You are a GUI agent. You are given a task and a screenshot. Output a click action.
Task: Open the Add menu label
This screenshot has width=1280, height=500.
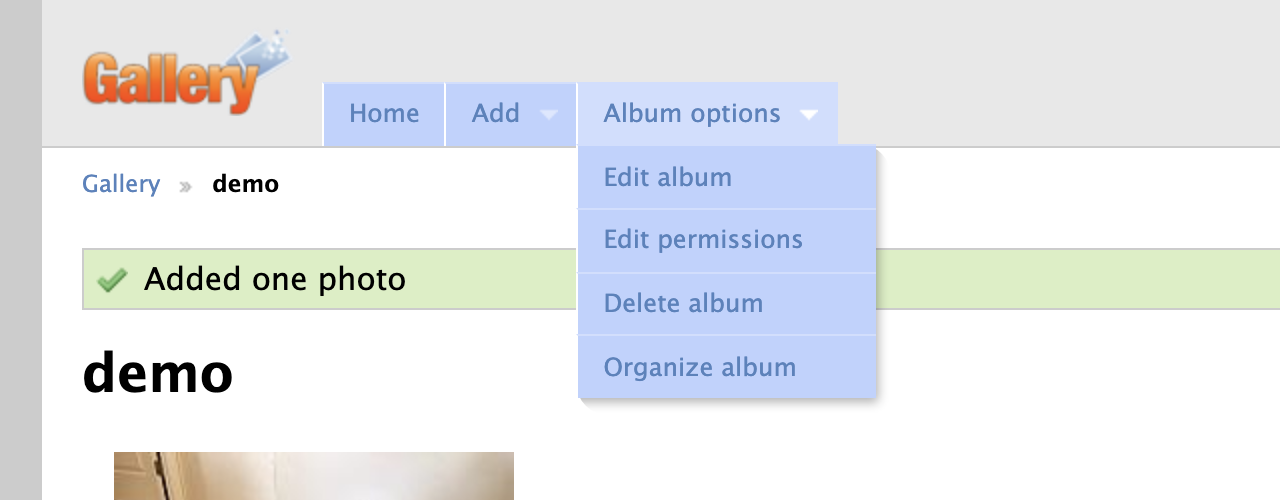tap(496, 114)
